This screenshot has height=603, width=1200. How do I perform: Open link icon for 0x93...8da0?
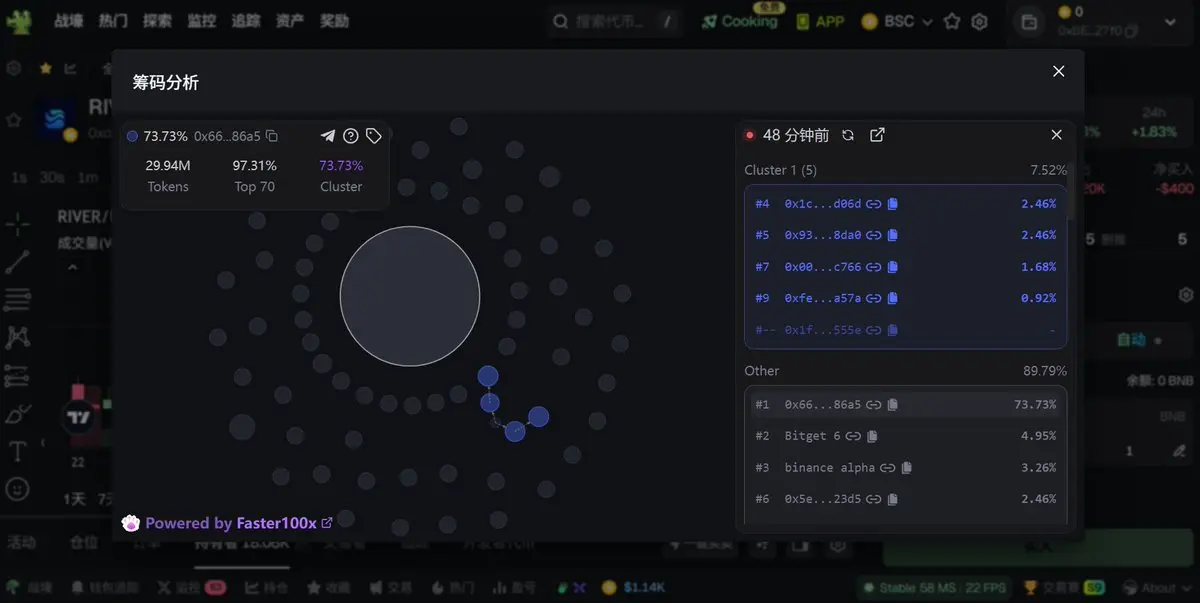(874, 235)
